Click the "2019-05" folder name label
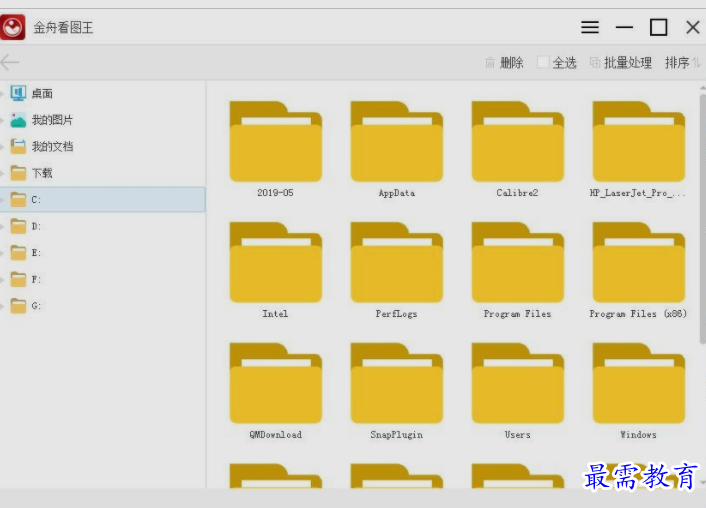Viewport: 706px width, 508px height. coord(275,193)
